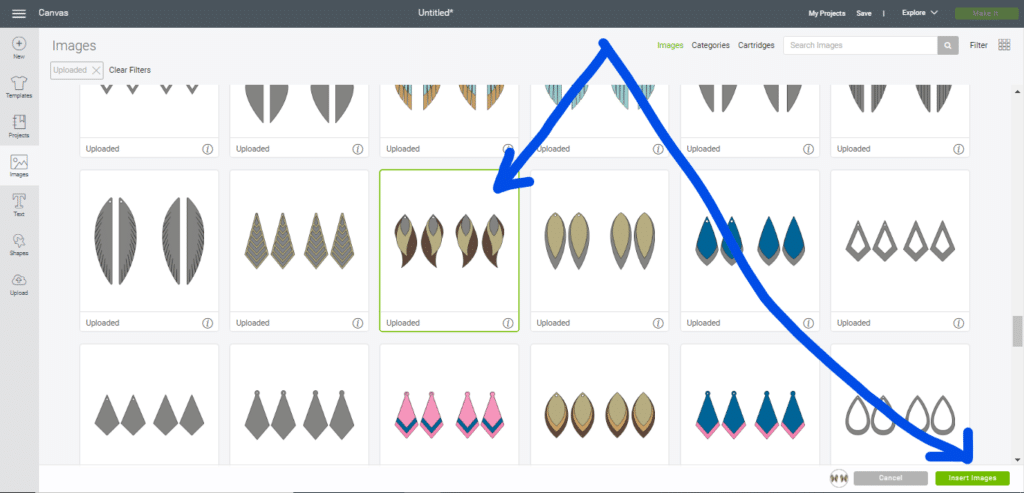The width and height of the screenshot is (1024, 493).
Task: Select the brown triple-layer leaf earrings
Action: point(600,405)
